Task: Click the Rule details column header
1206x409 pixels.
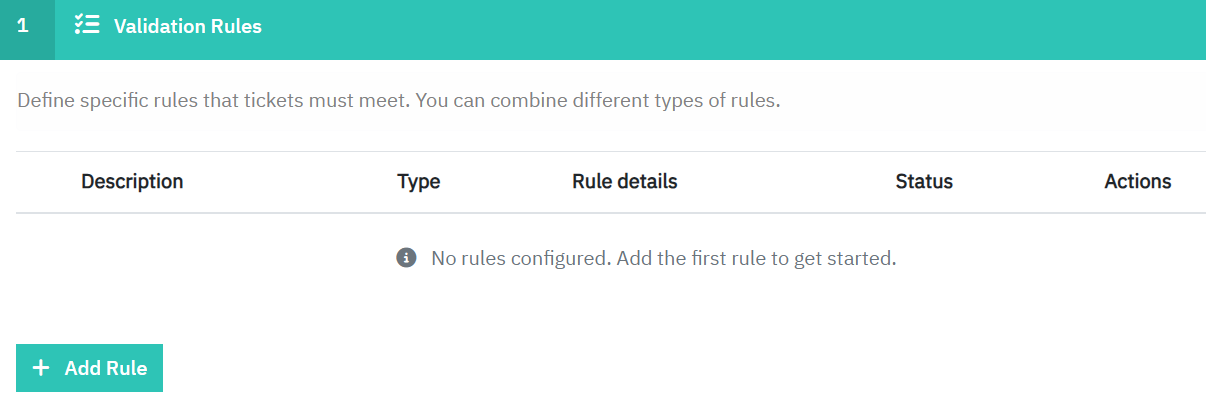Action: (624, 182)
